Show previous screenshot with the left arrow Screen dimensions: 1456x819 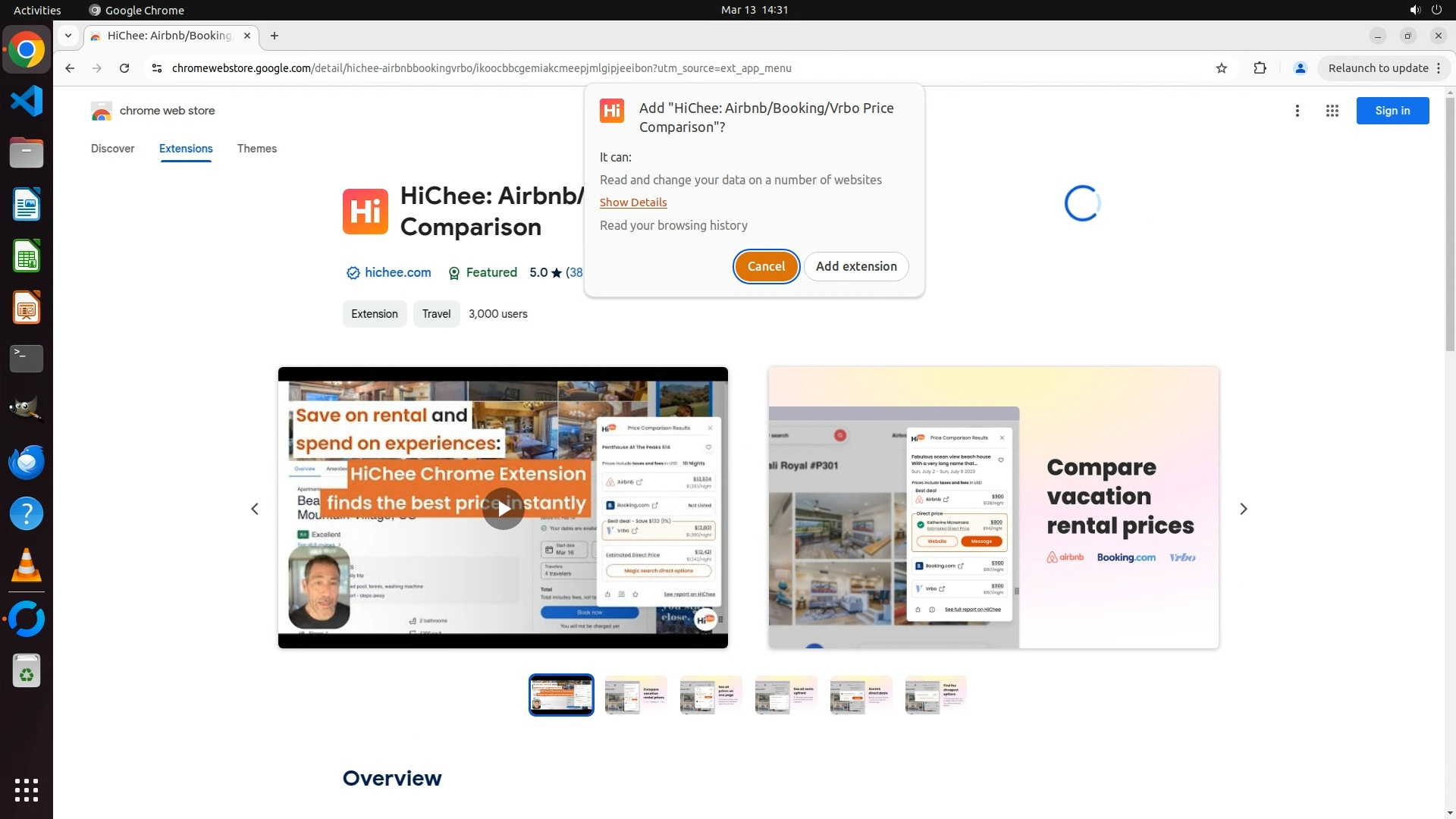click(x=255, y=509)
